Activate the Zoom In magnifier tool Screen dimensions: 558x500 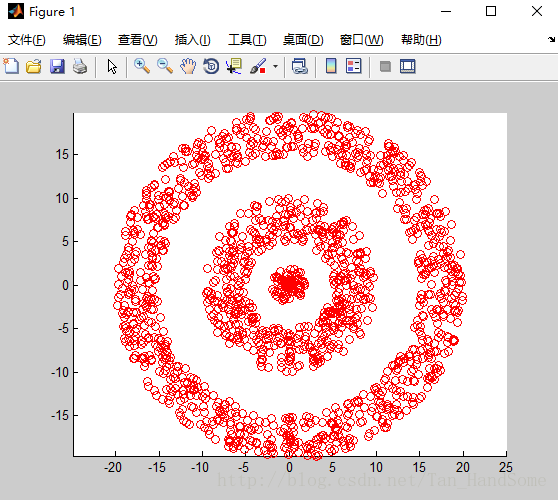tap(142, 67)
